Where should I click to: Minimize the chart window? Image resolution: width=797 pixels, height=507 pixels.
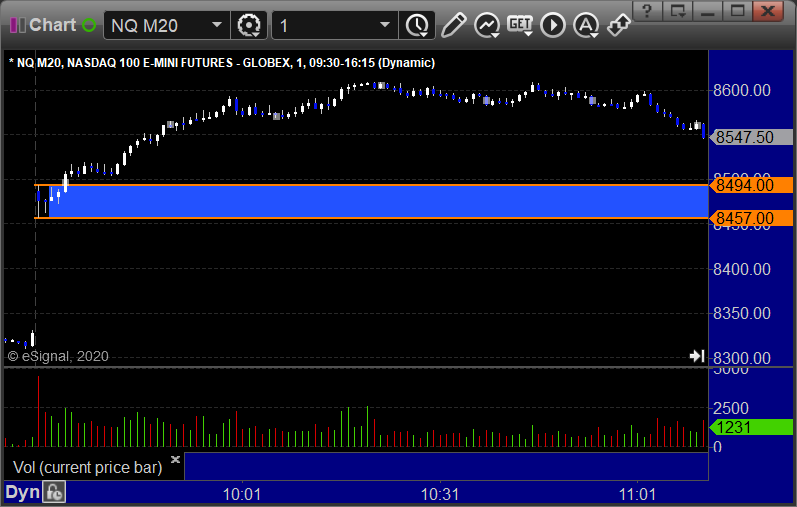(x=708, y=11)
